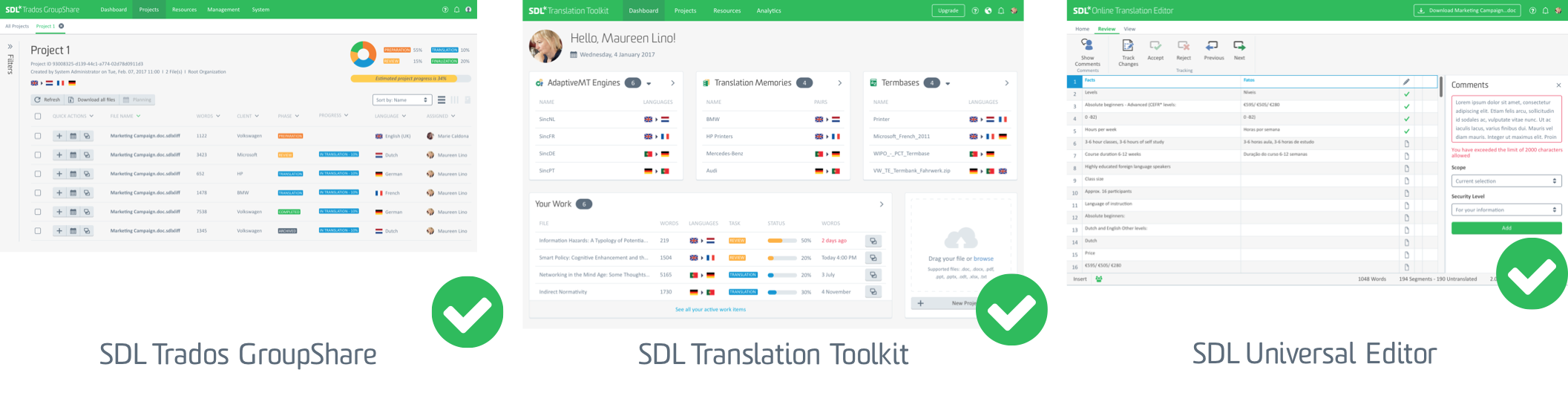Open the Scope dropdown showing Current selection
The image size is (1568, 396).
coord(1506,181)
